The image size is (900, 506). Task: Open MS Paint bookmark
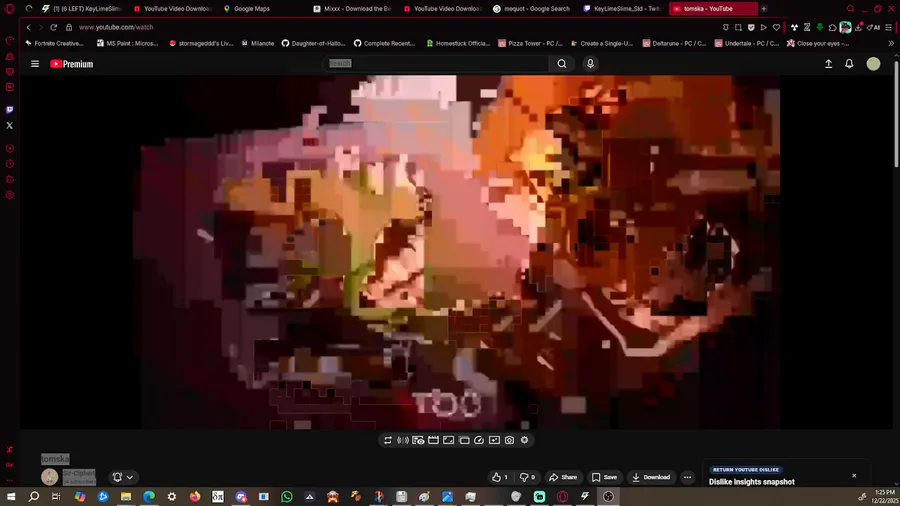127,43
